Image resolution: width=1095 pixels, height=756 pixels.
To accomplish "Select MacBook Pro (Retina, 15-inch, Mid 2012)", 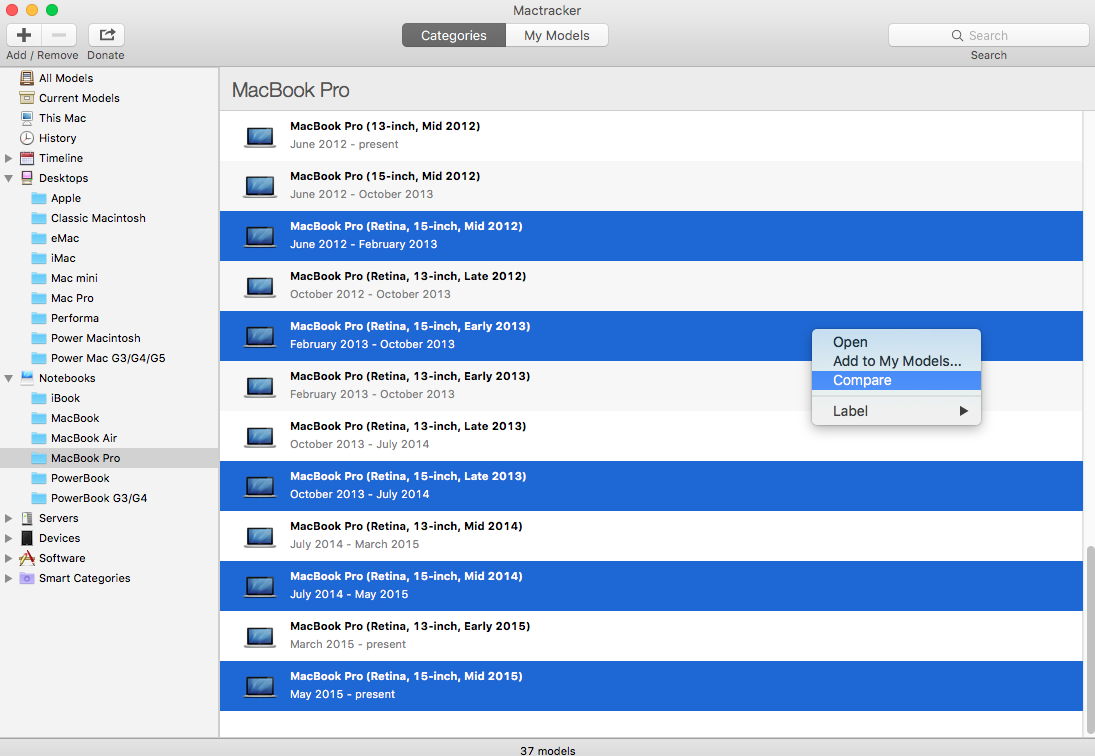I will point(651,236).
